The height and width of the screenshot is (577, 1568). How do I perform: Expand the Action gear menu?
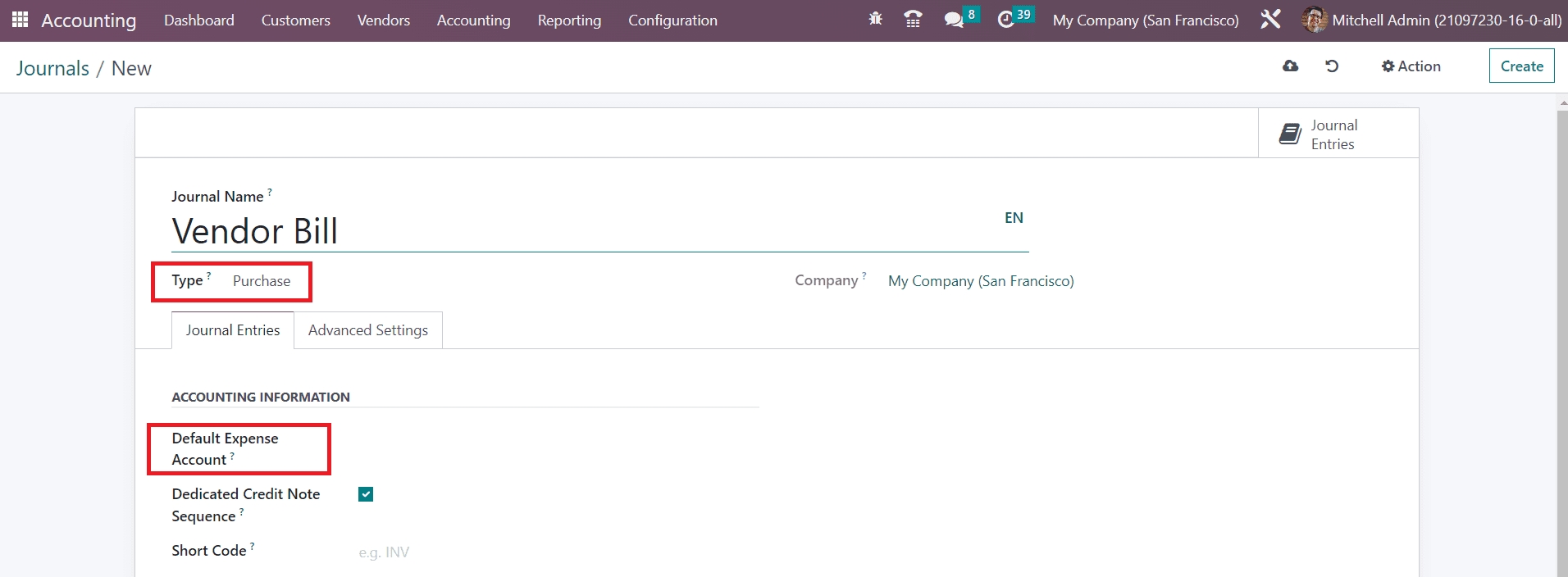coord(1411,66)
